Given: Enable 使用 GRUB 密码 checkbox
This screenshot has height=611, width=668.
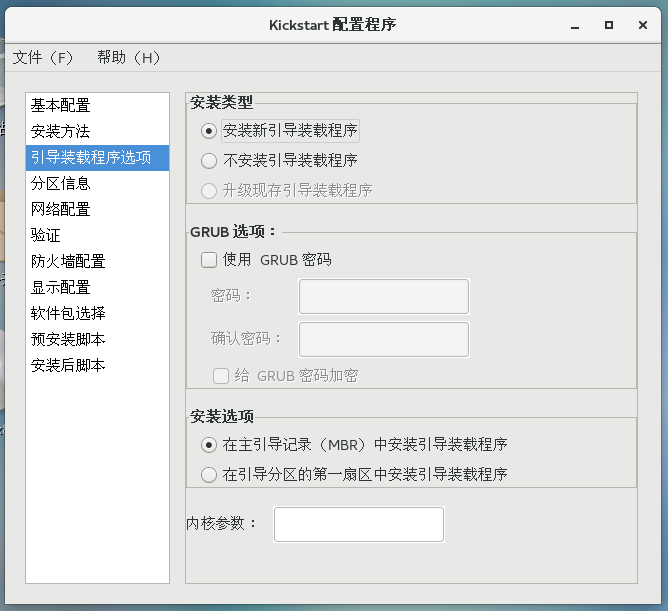Looking at the screenshot, I should point(209,260).
